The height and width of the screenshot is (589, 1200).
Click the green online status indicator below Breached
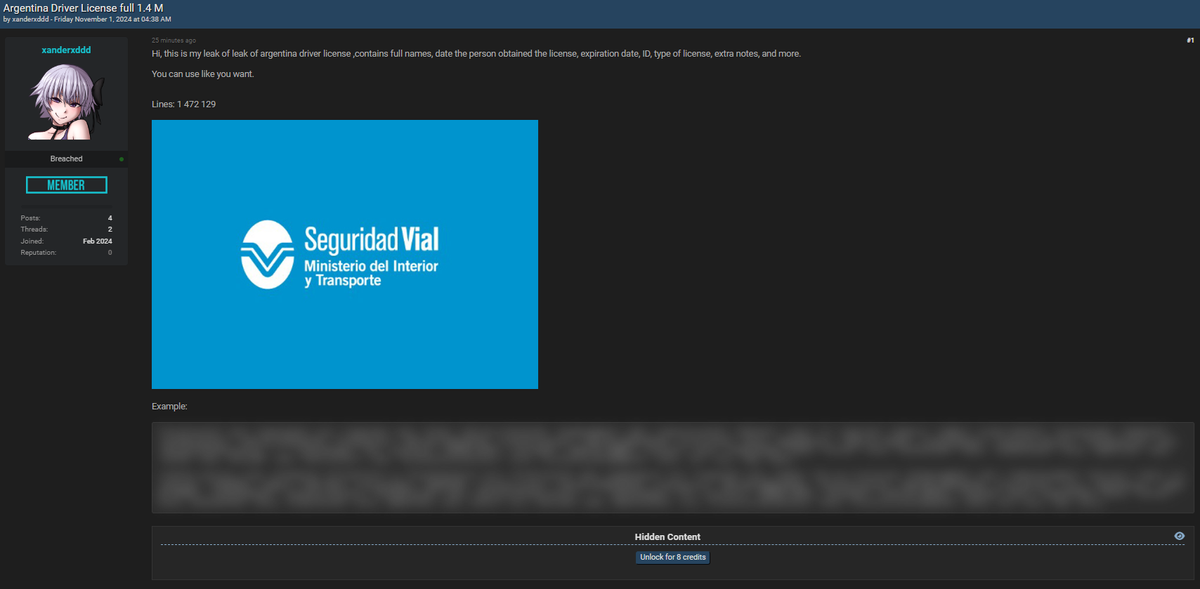coord(120,158)
